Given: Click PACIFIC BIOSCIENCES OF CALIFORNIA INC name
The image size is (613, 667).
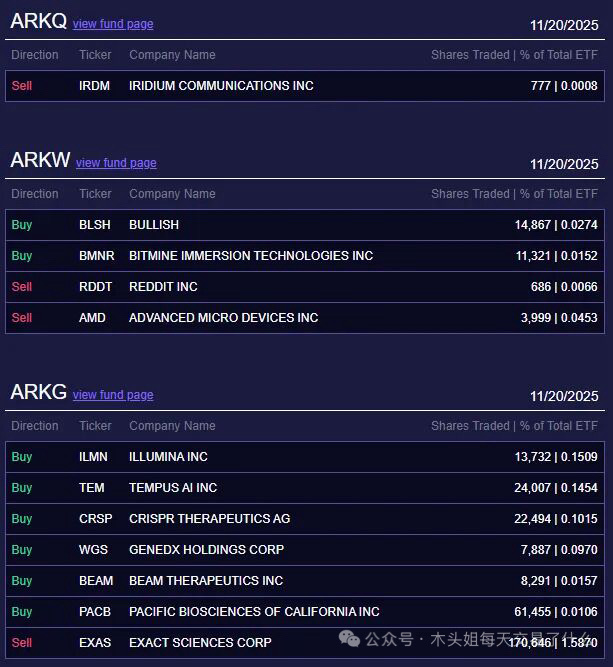Looking at the screenshot, I should click(254, 613).
